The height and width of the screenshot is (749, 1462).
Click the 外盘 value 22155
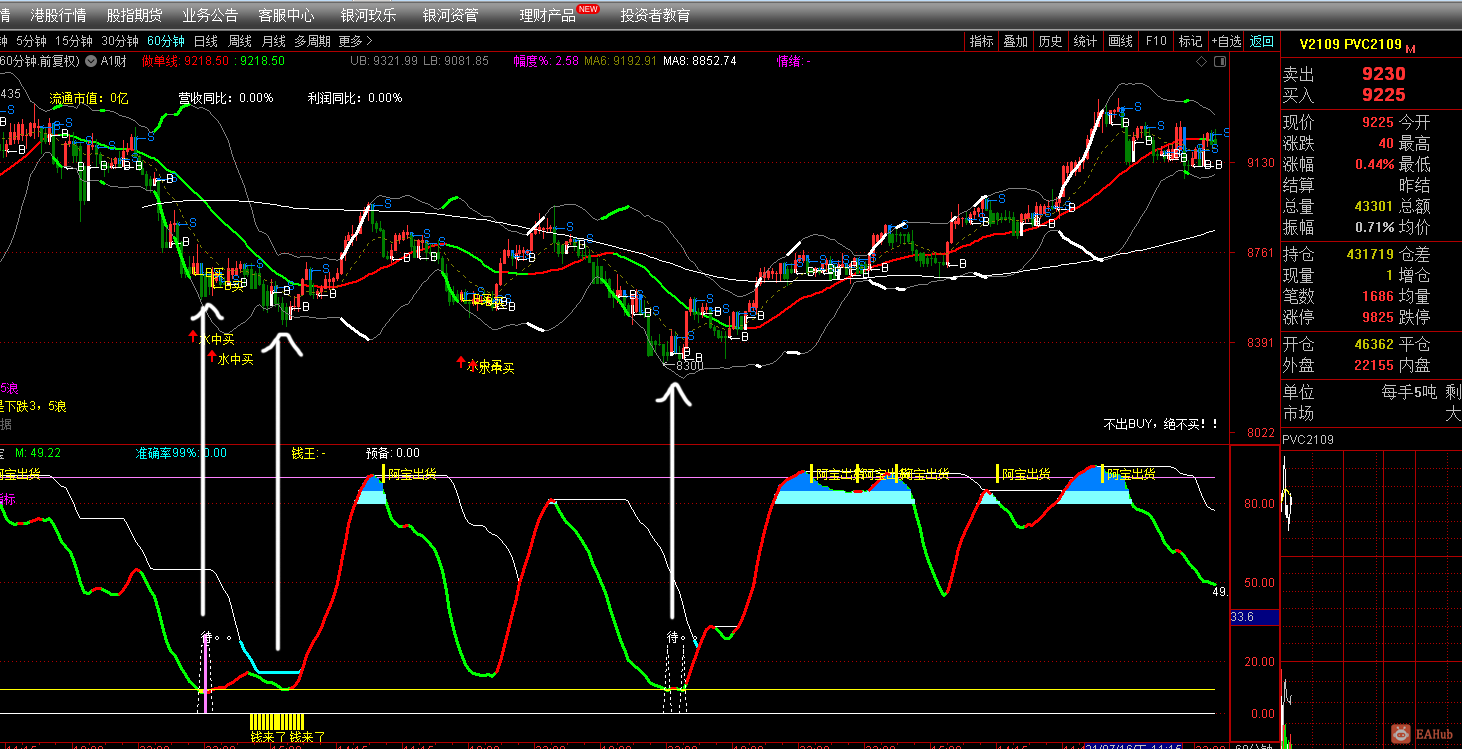[1374, 365]
